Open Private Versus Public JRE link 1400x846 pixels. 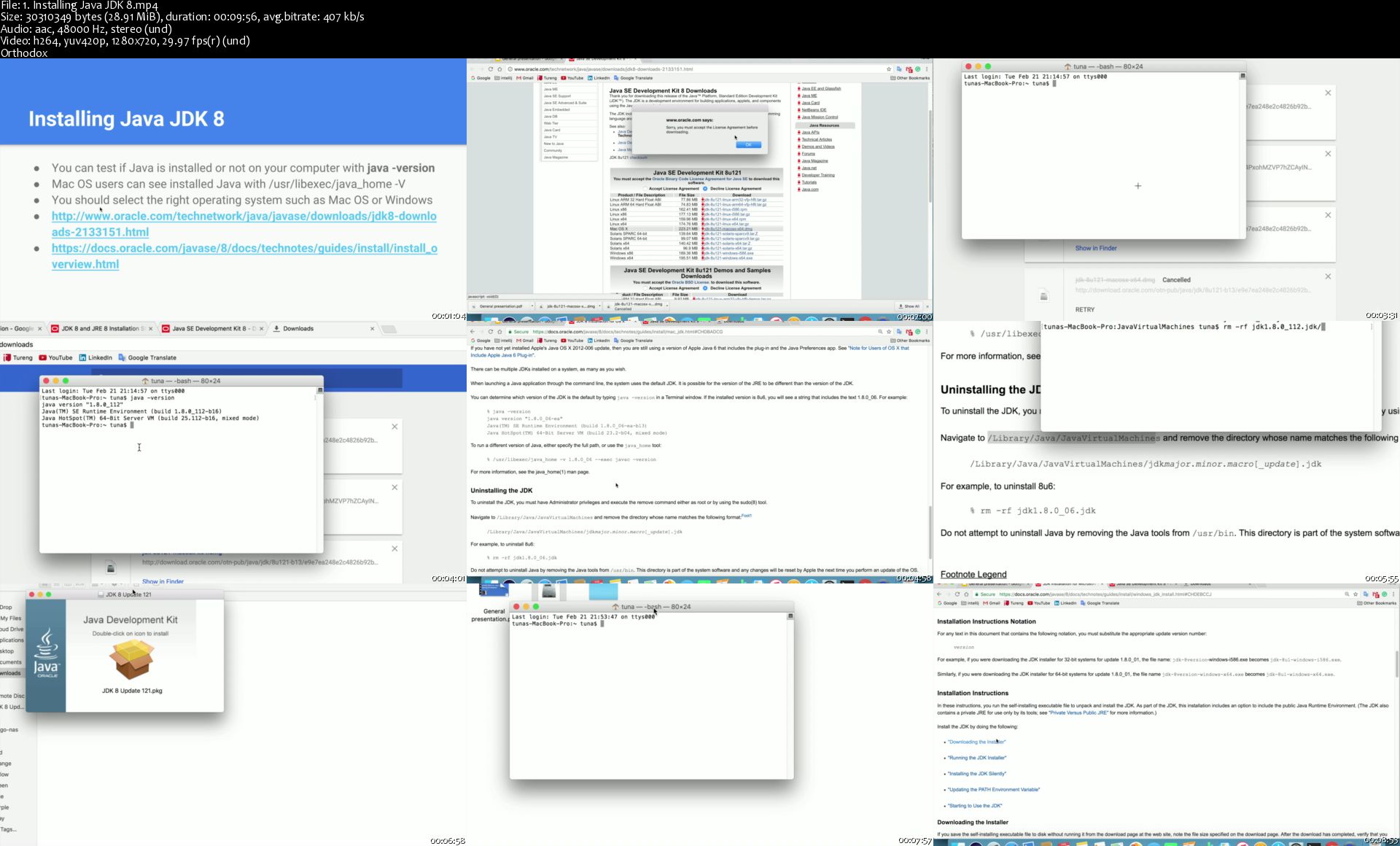(1078, 713)
